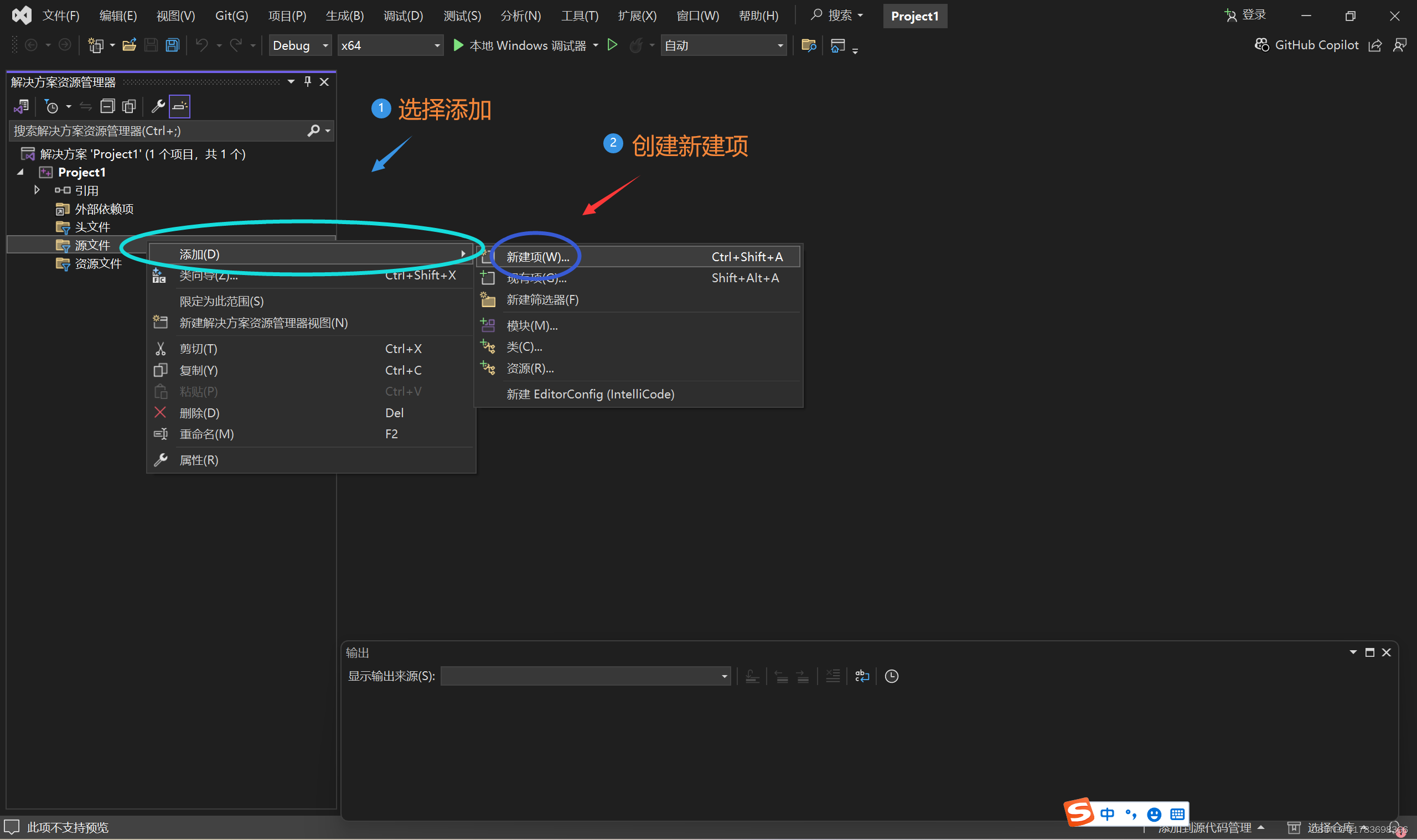Image resolution: width=1417 pixels, height=840 pixels.
Task: Open Output panel window options dropdown arrow
Action: point(1353,652)
